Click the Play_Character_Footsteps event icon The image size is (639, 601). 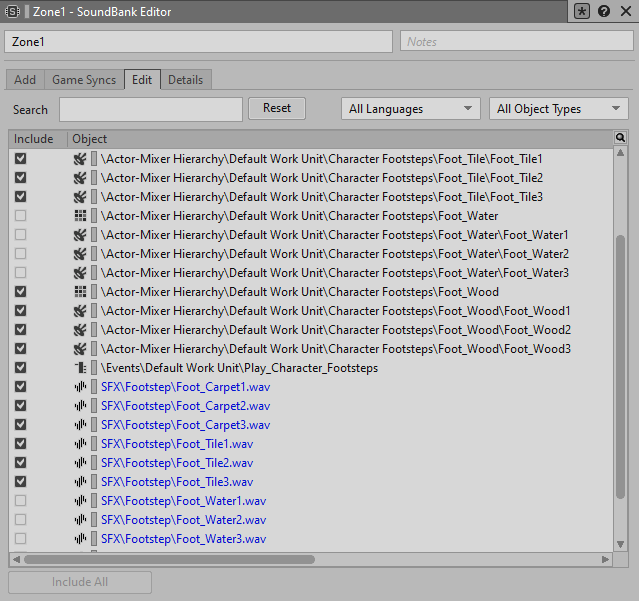coord(80,368)
